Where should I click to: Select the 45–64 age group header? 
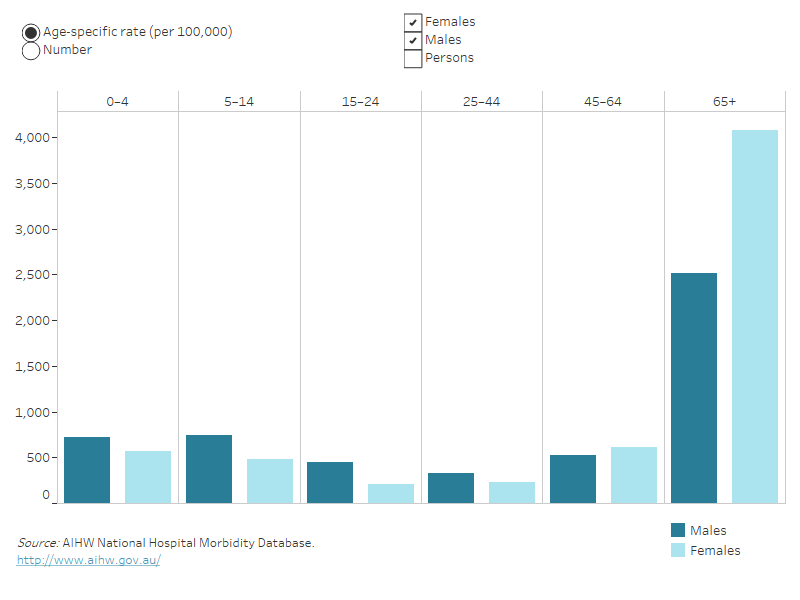tap(602, 101)
